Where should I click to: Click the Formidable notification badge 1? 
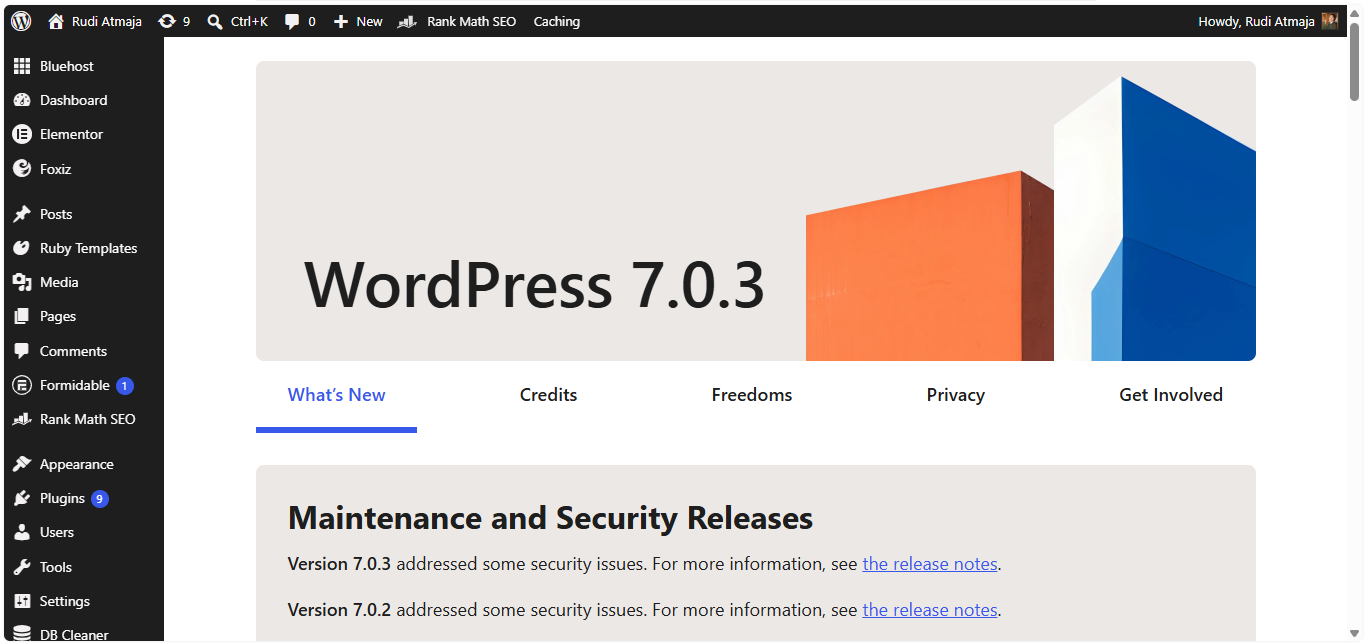click(x=124, y=385)
